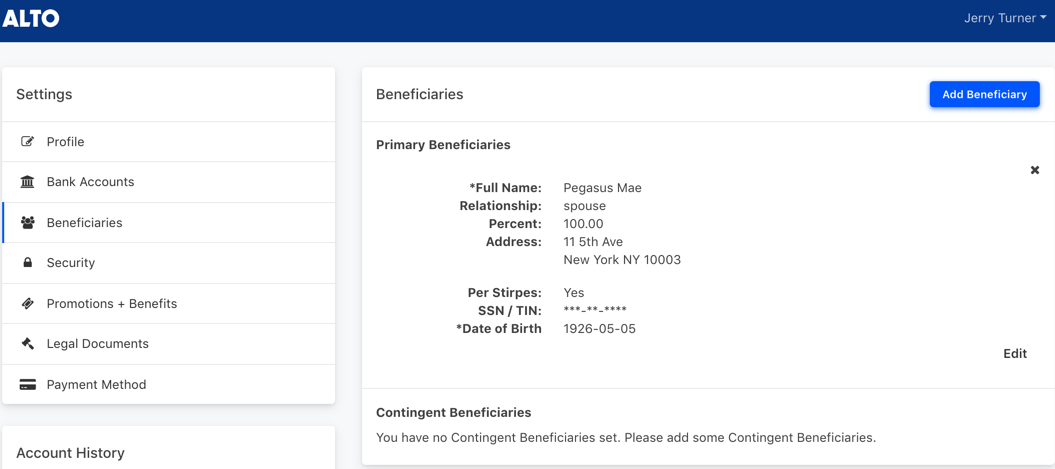
Task: Click the Add Beneficiary button
Action: tap(984, 94)
